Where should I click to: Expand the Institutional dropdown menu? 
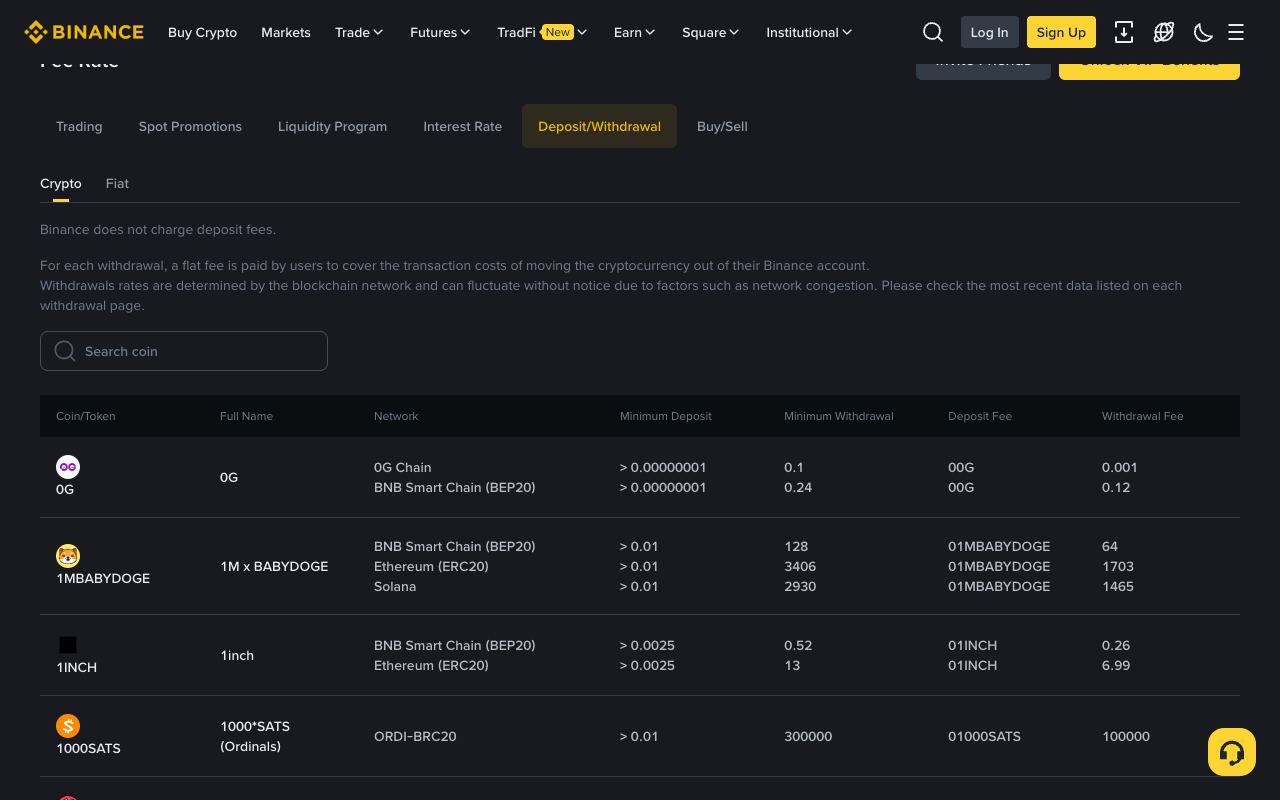click(810, 32)
